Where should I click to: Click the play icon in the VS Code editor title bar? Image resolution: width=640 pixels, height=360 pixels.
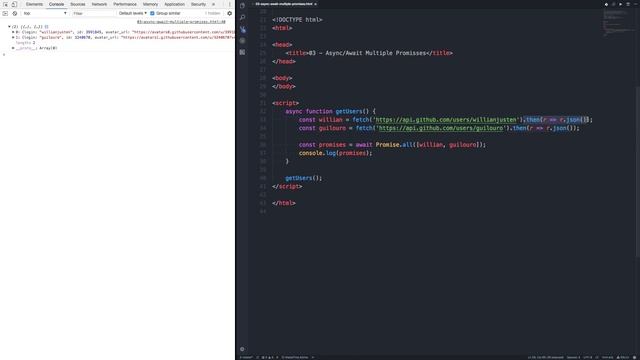coord(620,4)
